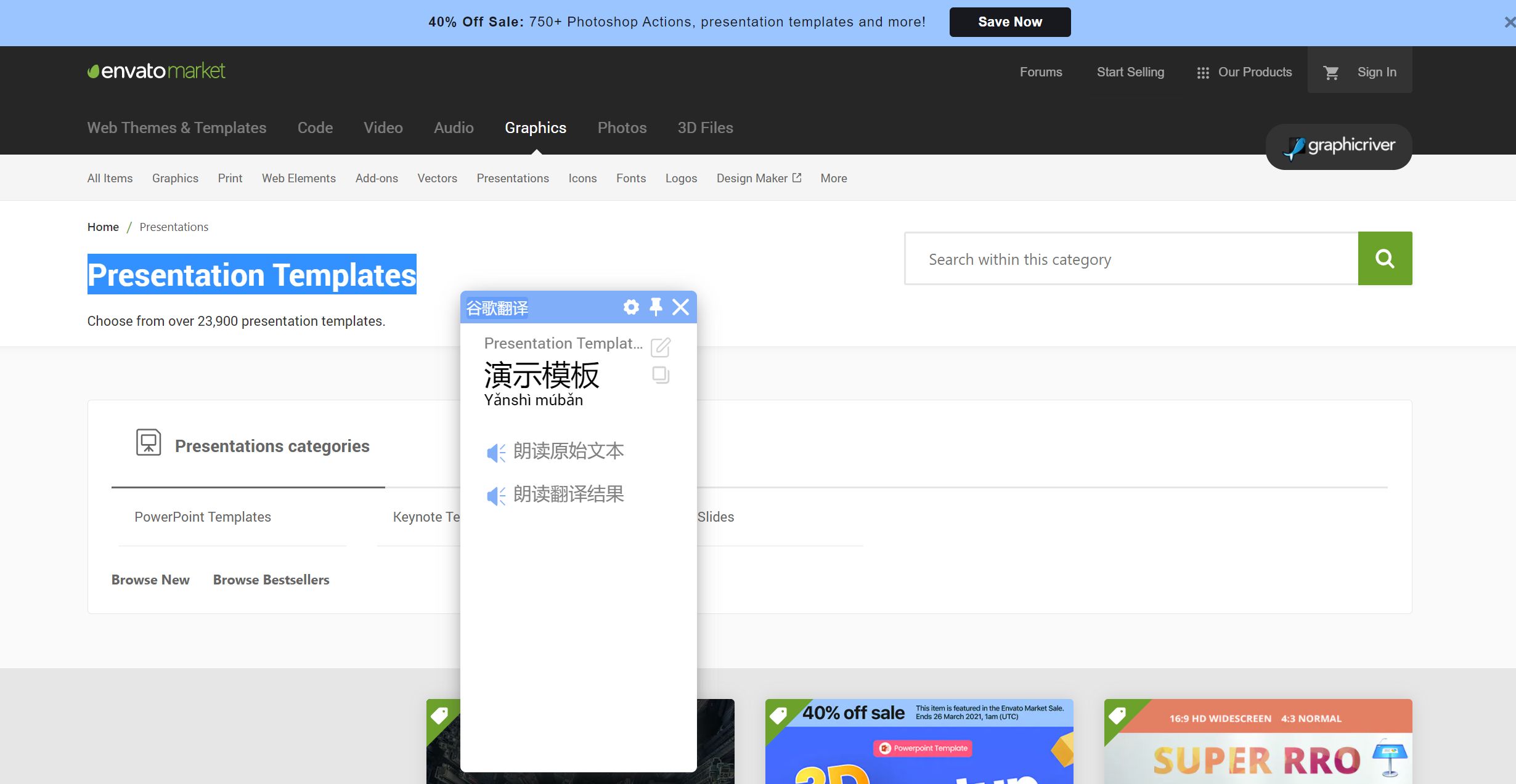
Task: Select Icons subcategory
Action: (x=582, y=178)
